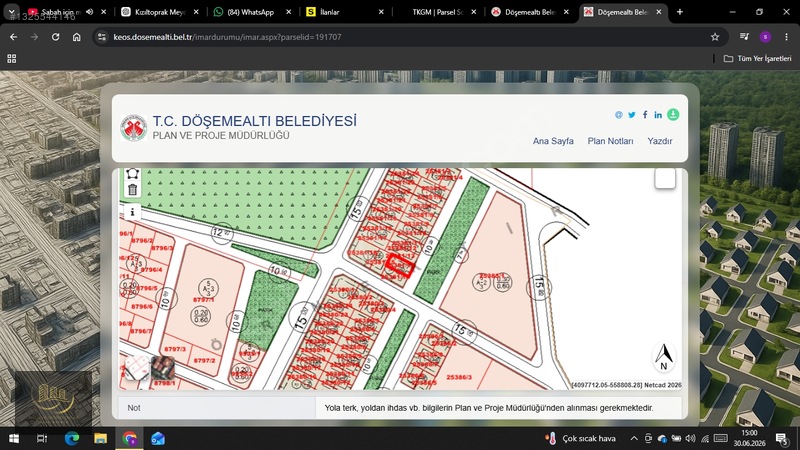Open the apps grid in bookmarks bar

[x=12, y=59]
